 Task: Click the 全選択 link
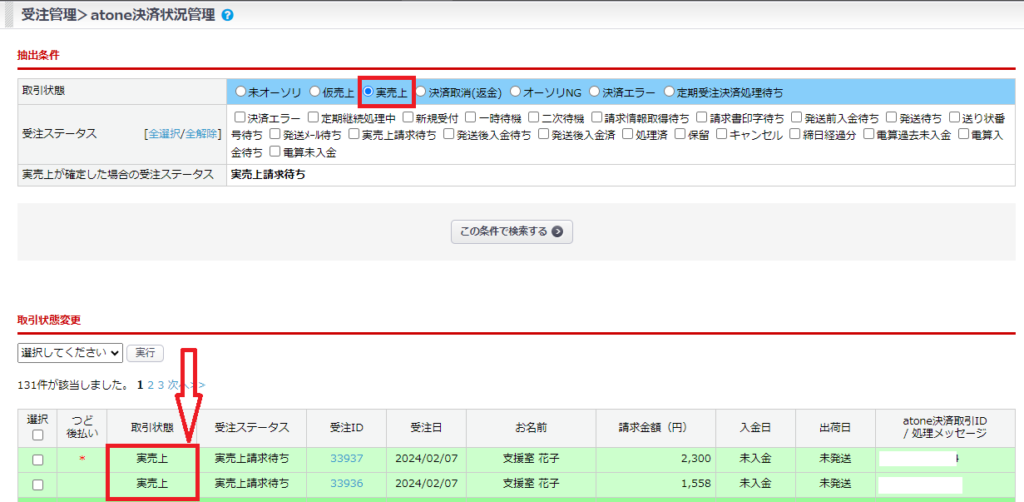click(x=165, y=134)
